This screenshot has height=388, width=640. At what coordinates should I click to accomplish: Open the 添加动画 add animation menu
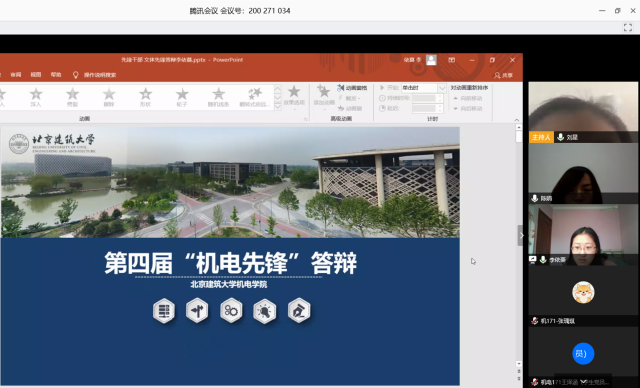tap(324, 98)
